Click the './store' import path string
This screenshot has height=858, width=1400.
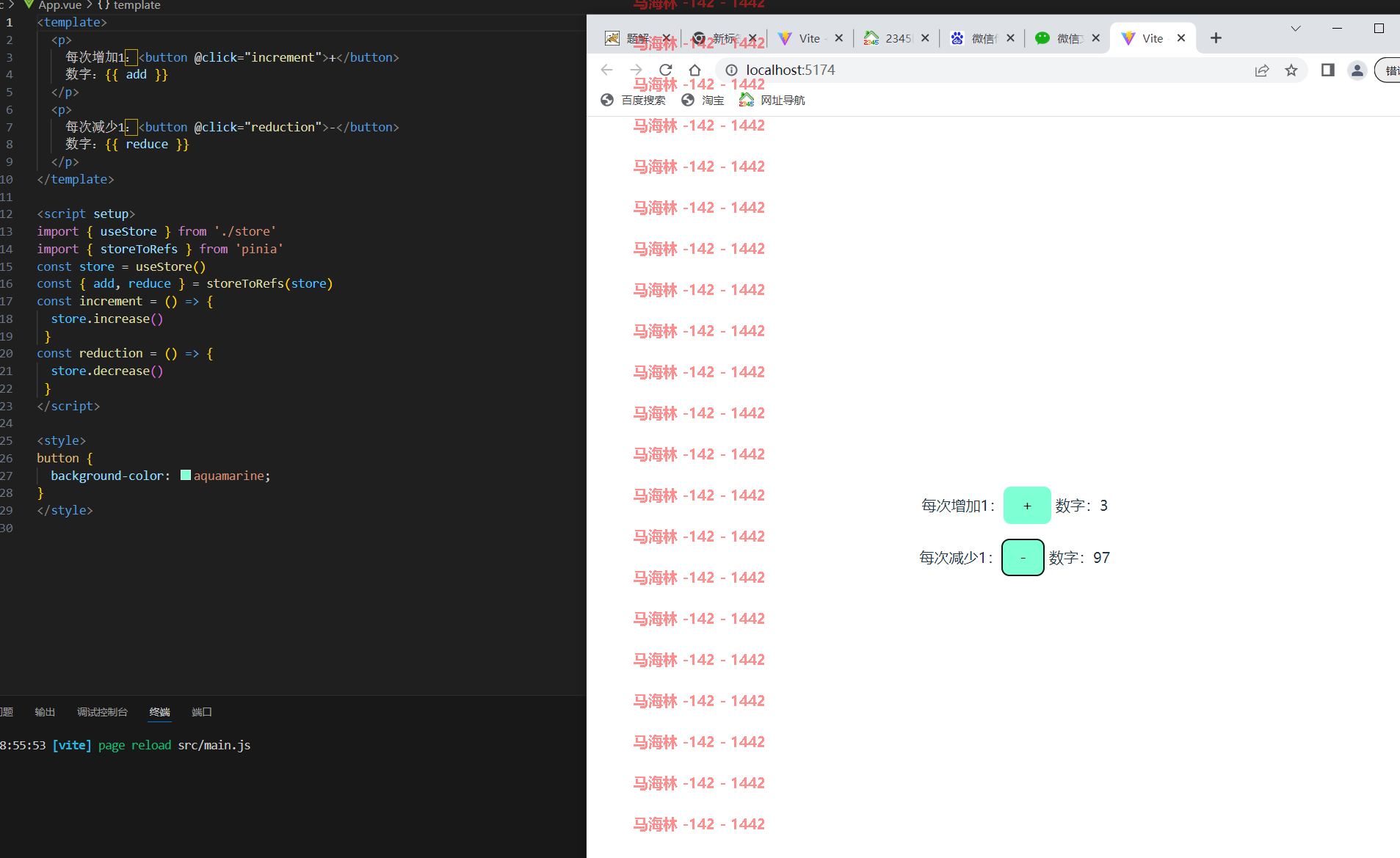[x=245, y=231]
